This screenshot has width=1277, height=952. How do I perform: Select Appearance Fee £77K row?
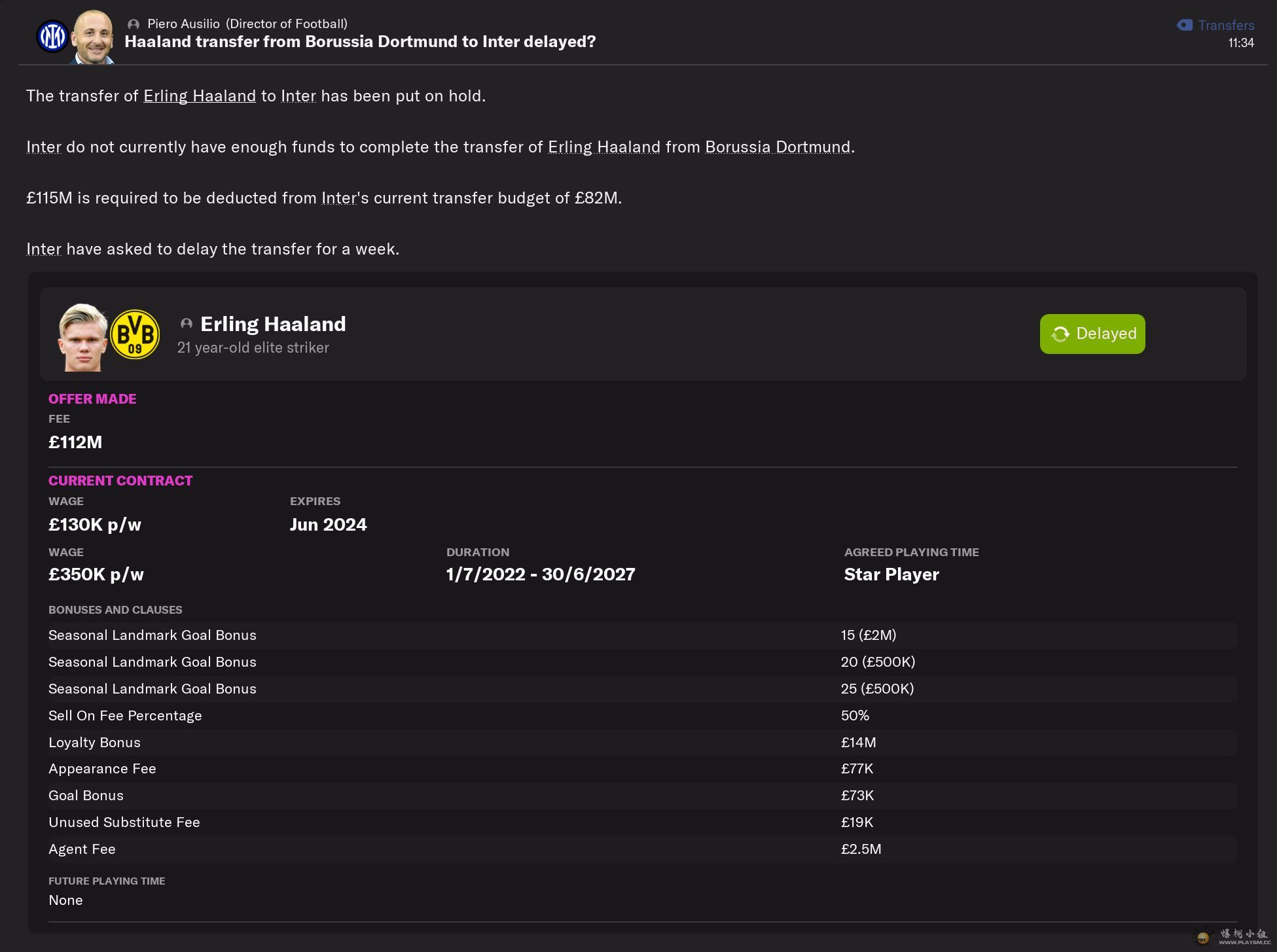pyautogui.click(x=642, y=769)
